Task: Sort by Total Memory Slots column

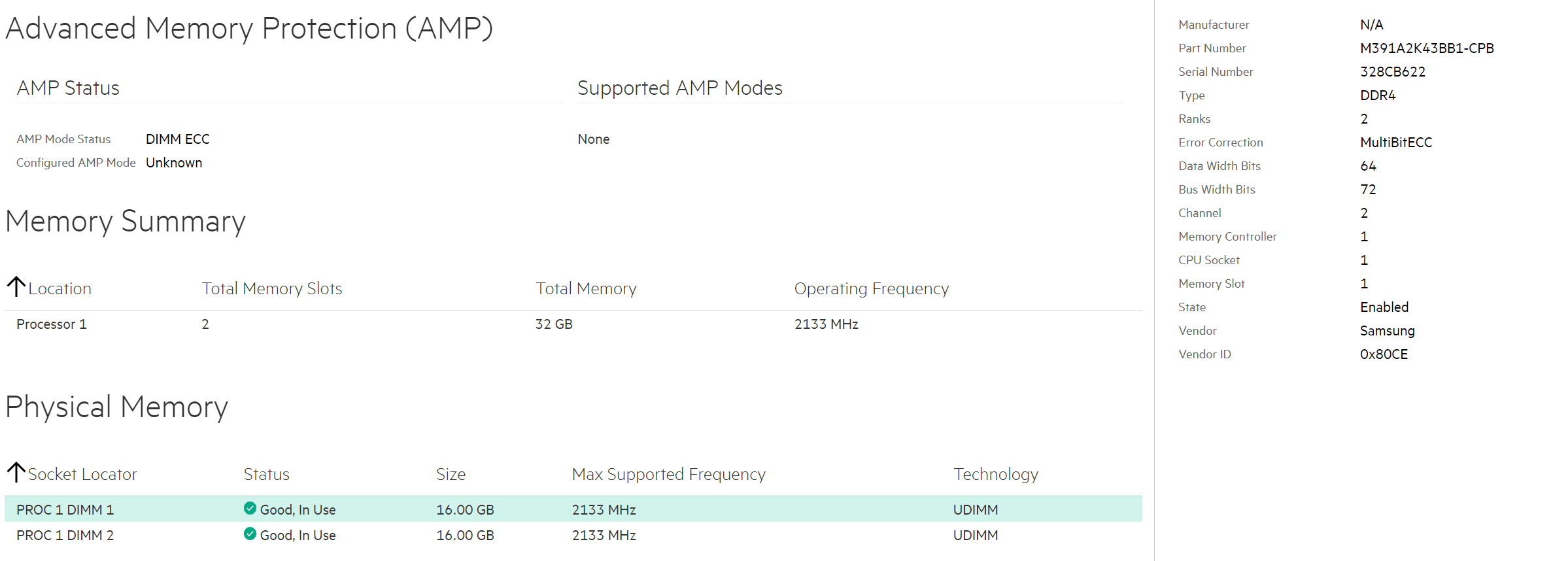Action: [x=272, y=288]
